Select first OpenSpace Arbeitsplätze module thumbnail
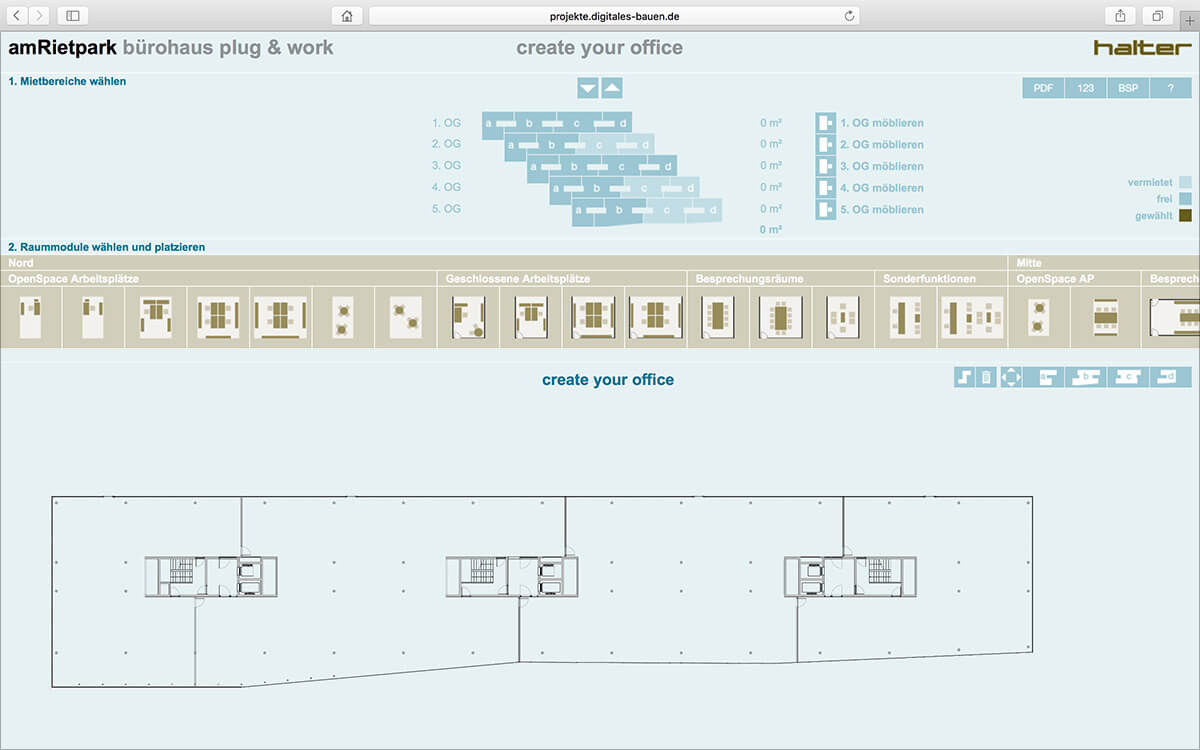Image resolution: width=1200 pixels, height=750 pixels. tap(31, 318)
